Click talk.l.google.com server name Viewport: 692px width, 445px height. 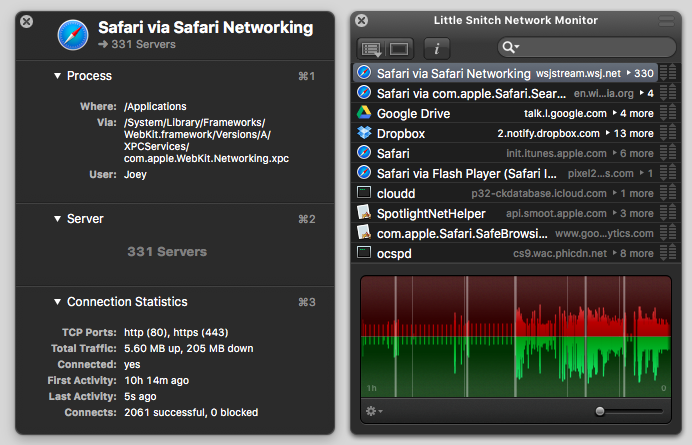(565, 113)
